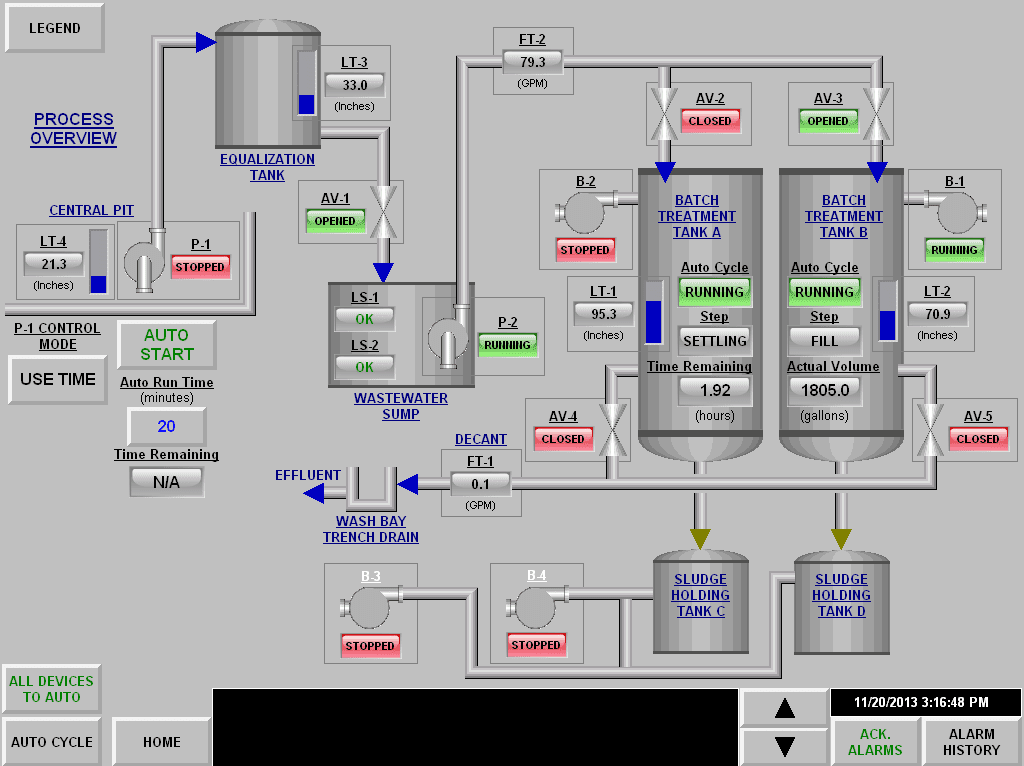Click the USE TIME control mode button
The image size is (1024, 766).
57,379
